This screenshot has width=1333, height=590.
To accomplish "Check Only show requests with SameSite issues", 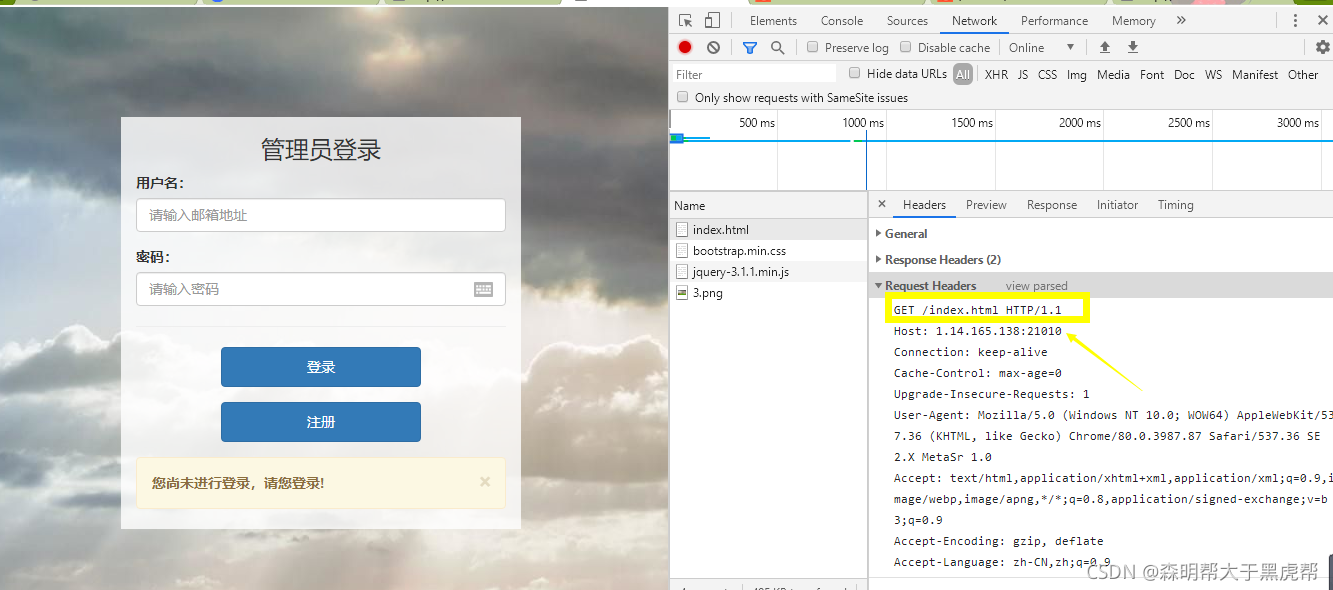I will [683, 97].
